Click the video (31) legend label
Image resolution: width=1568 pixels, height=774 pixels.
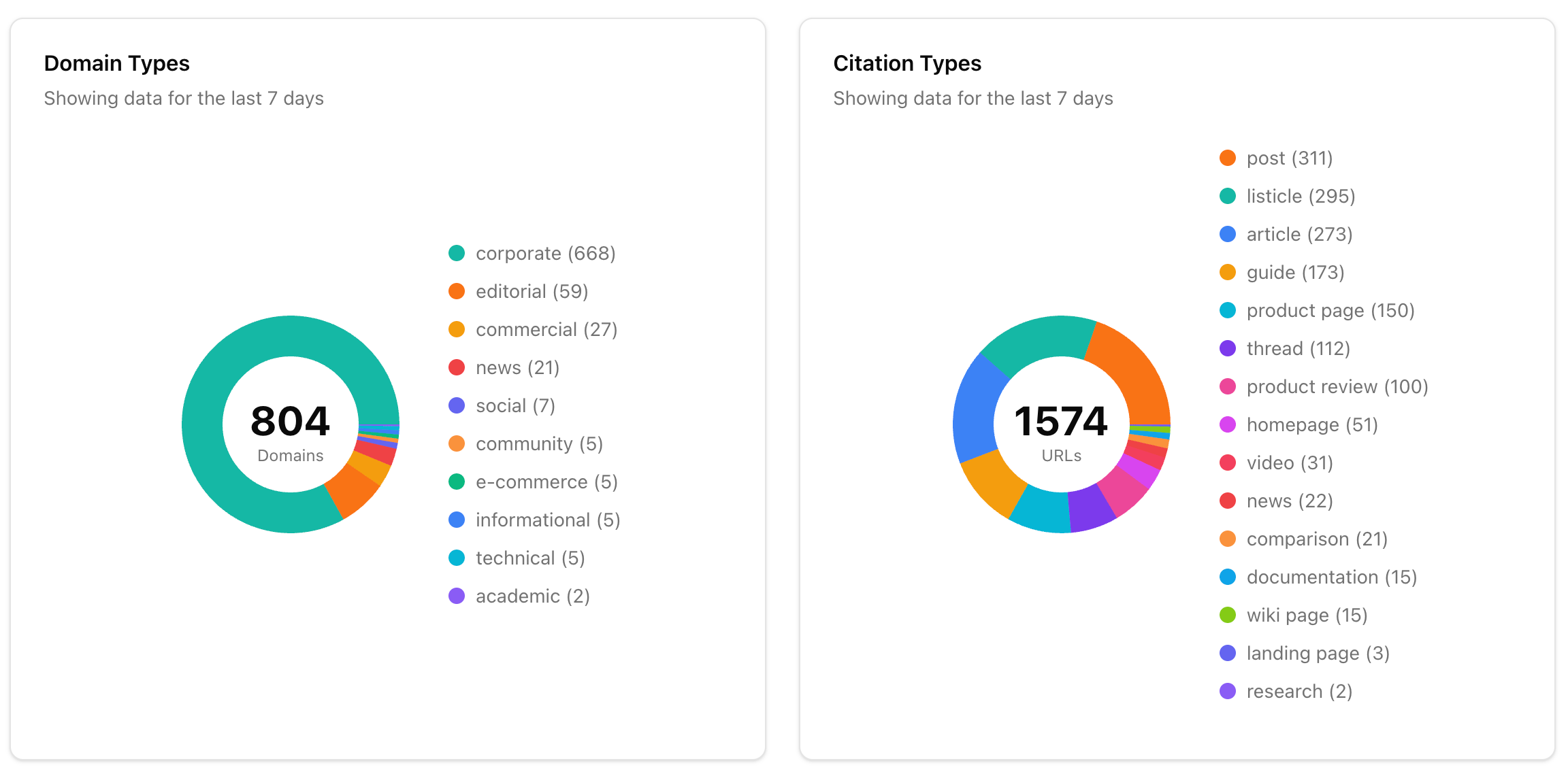click(1290, 463)
